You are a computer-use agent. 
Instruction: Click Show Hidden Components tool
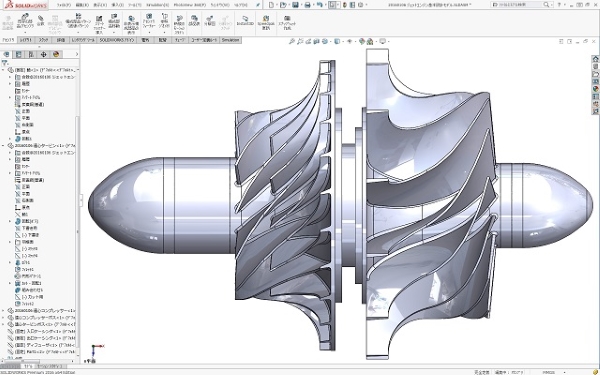(131, 25)
